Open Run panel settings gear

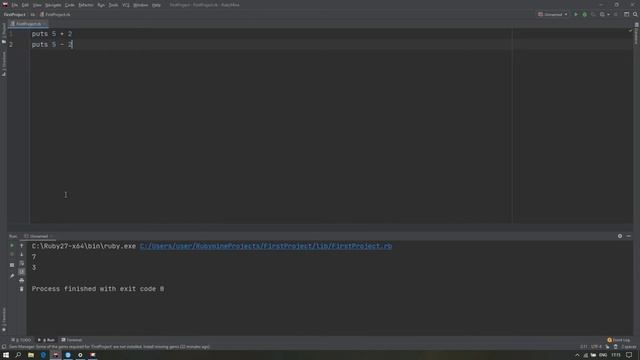point(620,236)
